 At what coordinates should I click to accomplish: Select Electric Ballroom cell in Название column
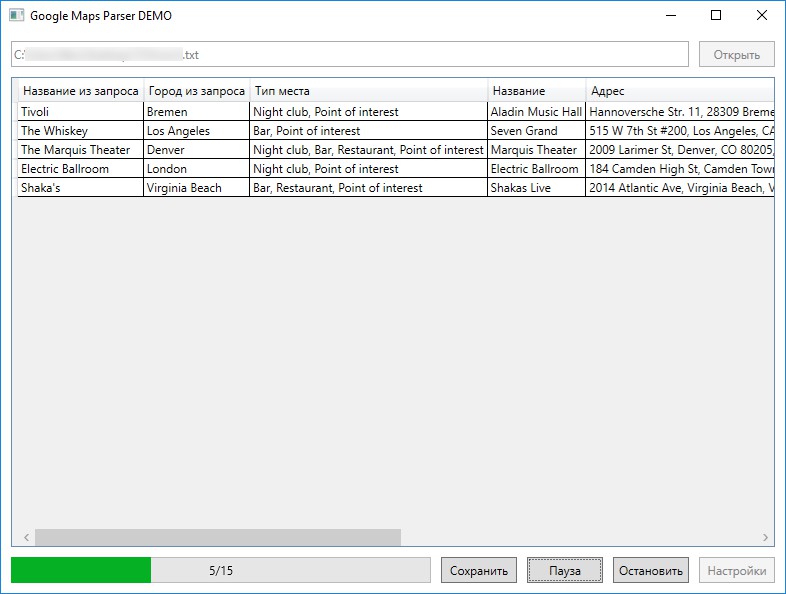[536, 168]
